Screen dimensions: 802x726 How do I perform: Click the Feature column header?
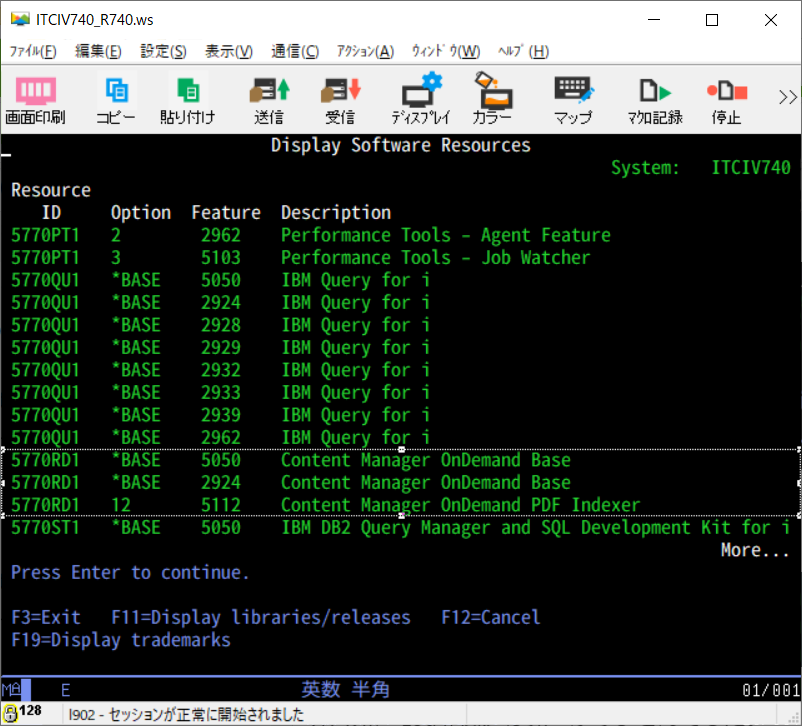226,212
